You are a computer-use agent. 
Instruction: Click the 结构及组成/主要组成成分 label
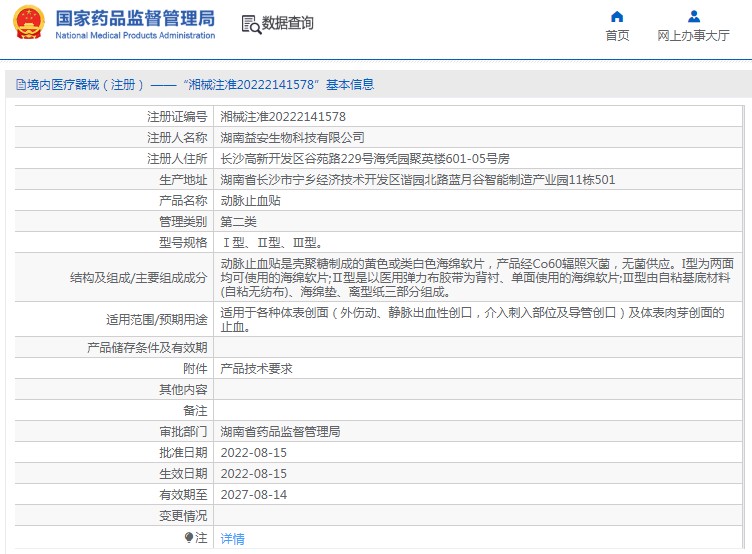coord(139,278)
